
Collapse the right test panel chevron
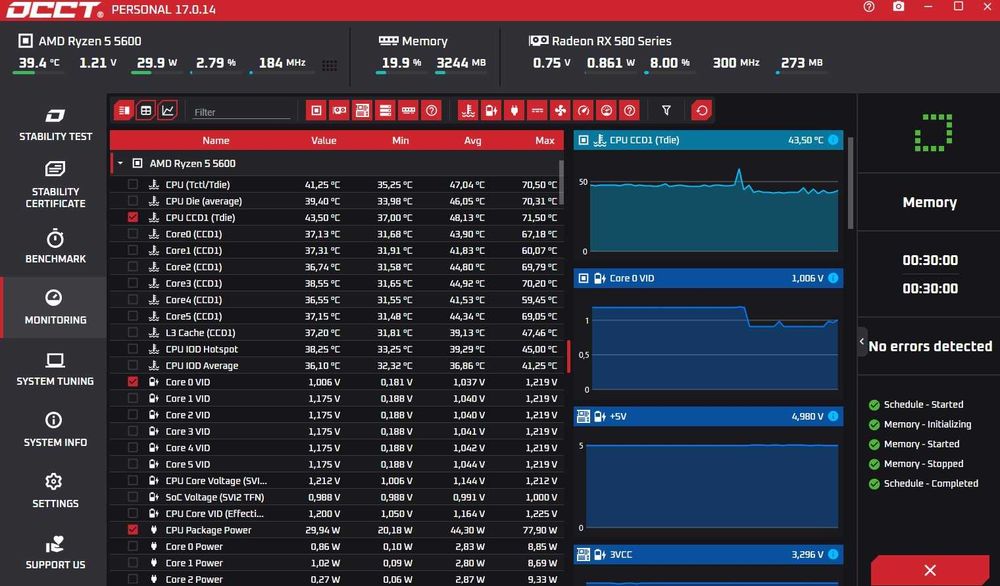(862, 341)
